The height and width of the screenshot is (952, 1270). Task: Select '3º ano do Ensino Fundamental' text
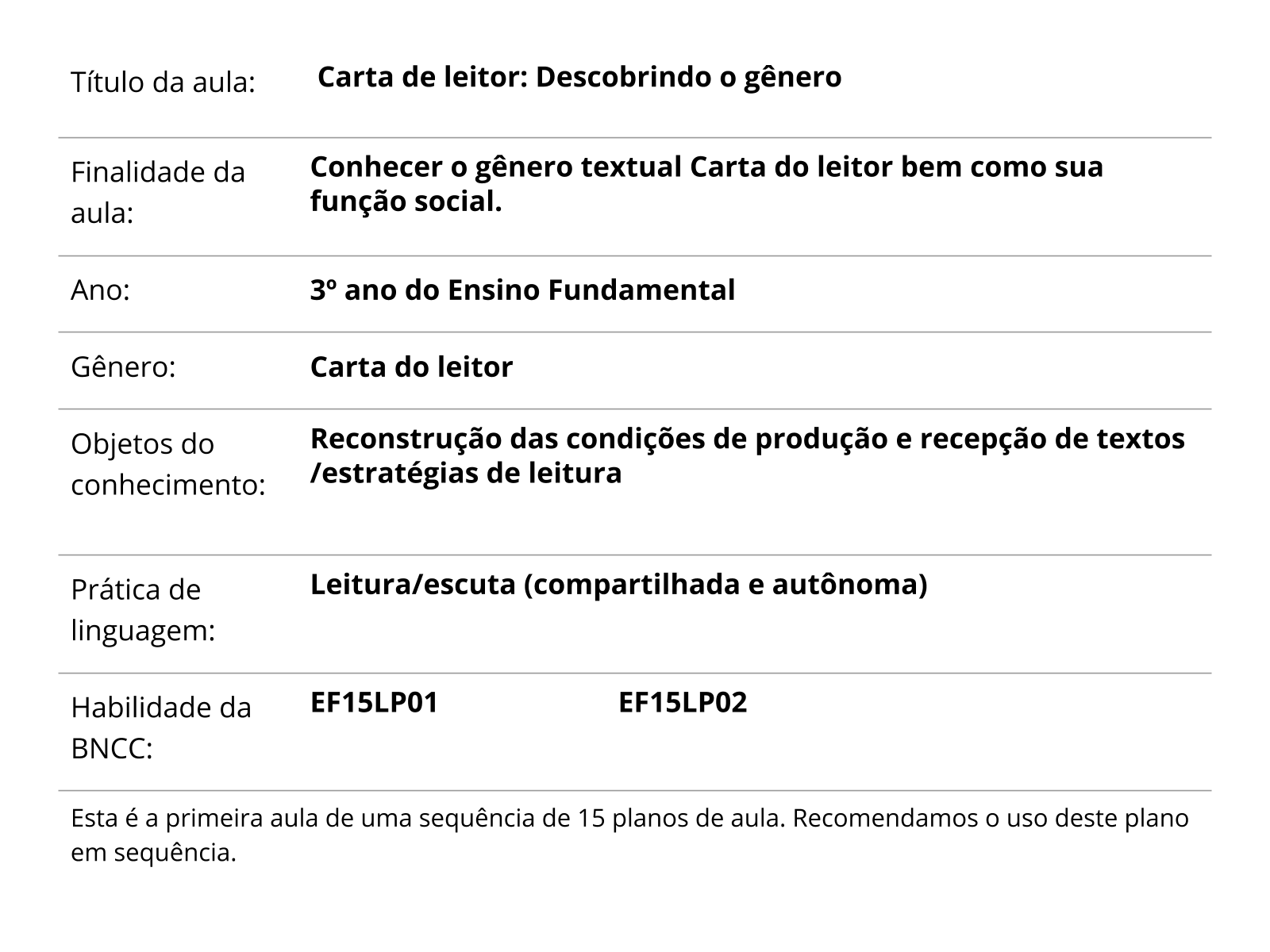point(522,290)
